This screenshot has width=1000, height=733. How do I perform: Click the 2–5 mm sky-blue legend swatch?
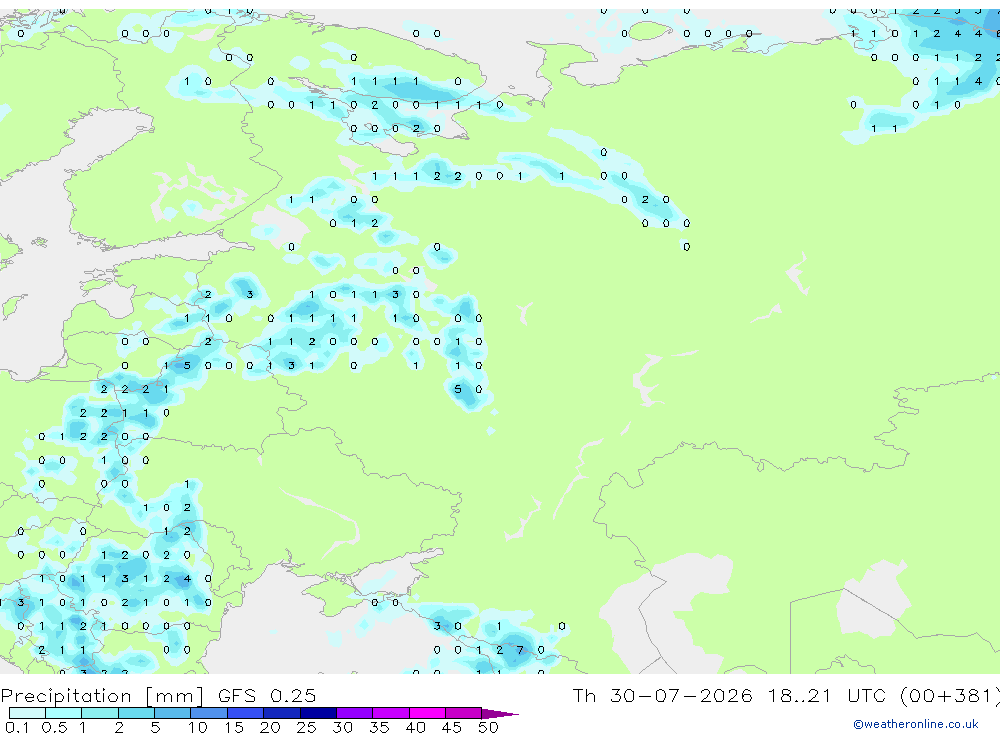coord(136,713)
